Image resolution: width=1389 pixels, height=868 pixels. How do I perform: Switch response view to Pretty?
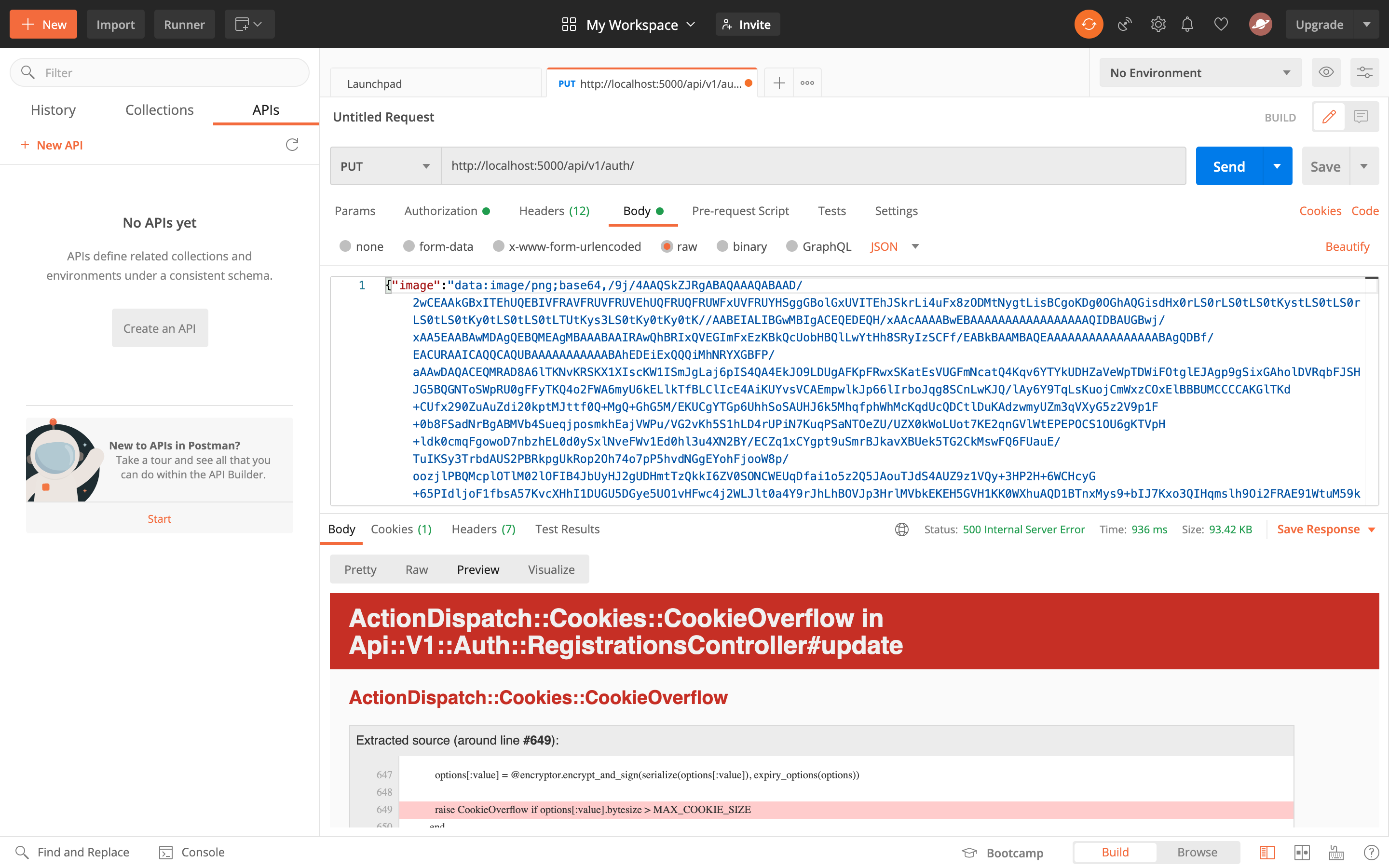click(x=360, y=570)
